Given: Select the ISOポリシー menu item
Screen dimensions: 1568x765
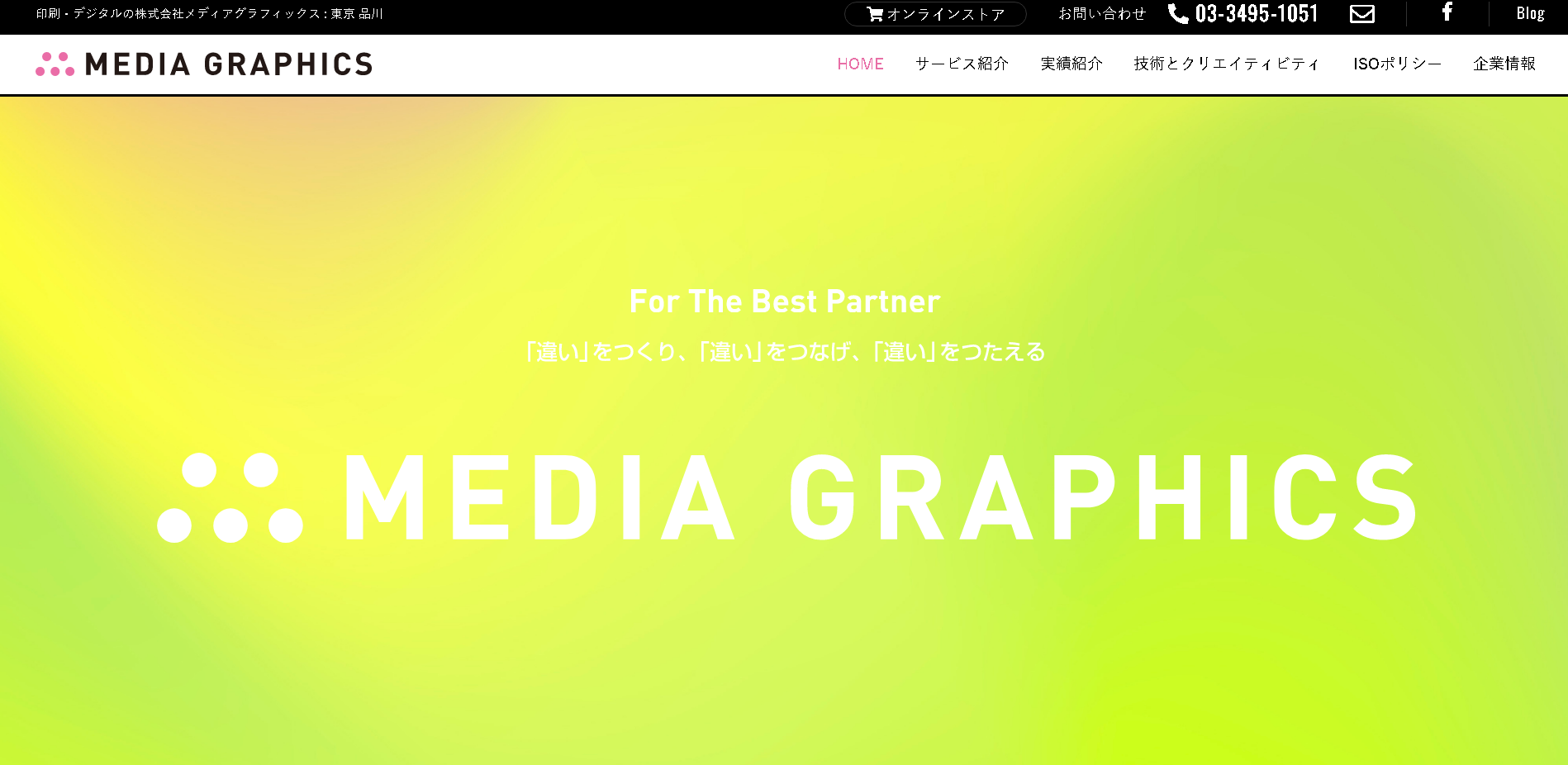Looking at the screenshot, I should point(1397,64).
